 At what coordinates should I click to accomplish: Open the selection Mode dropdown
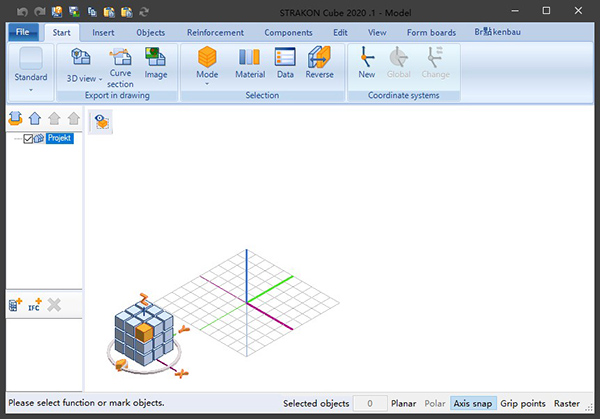(x=207, y=67)
